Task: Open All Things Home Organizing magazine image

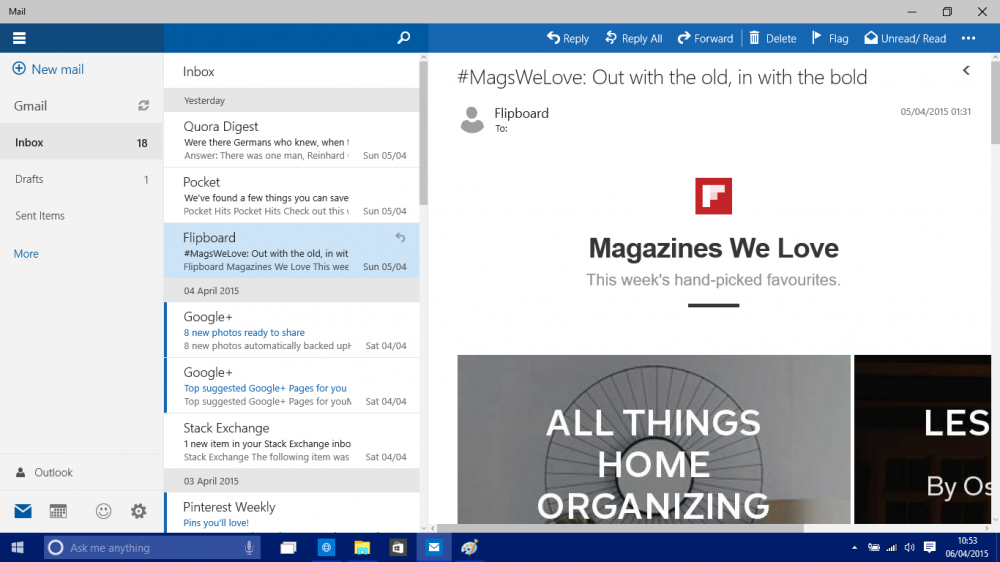Action: 654,440
